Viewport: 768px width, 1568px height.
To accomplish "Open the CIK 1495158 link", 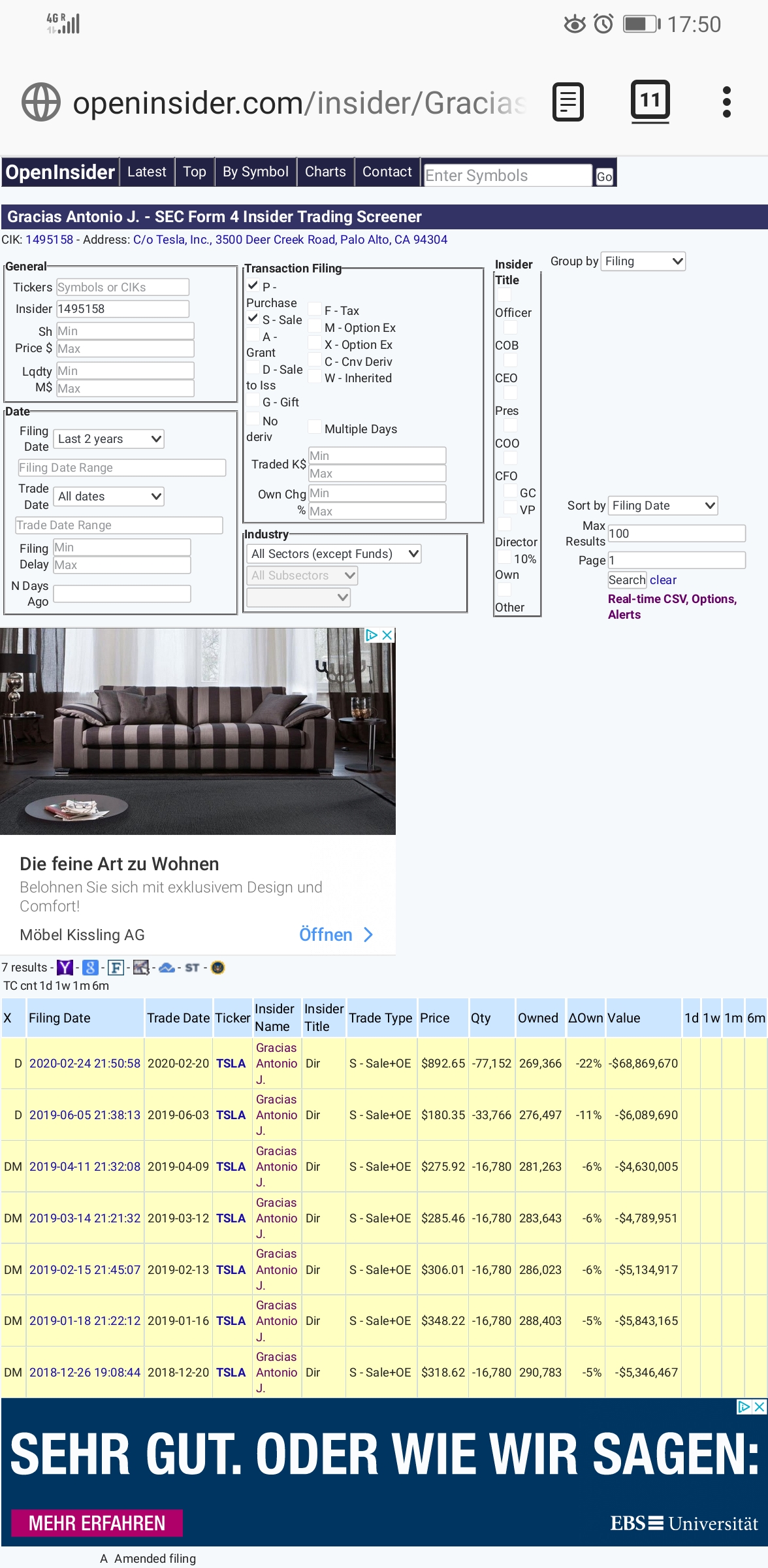I will (x=50, y=240).
